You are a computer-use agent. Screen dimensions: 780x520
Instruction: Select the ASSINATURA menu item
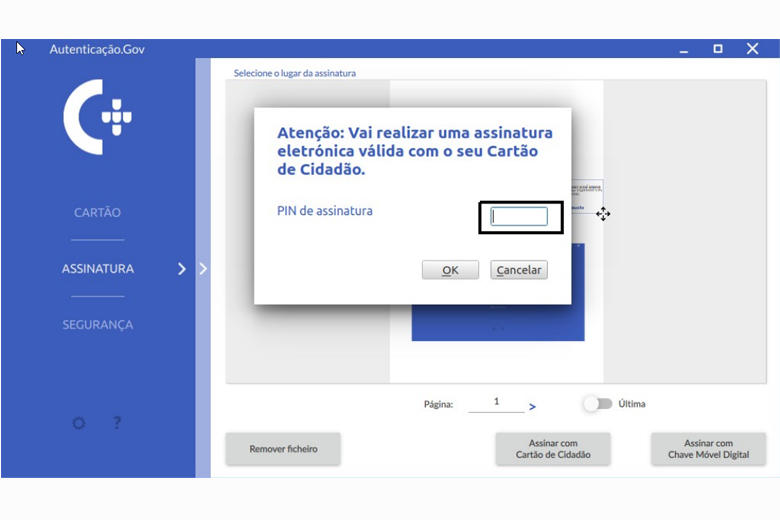tap(97, 268)
